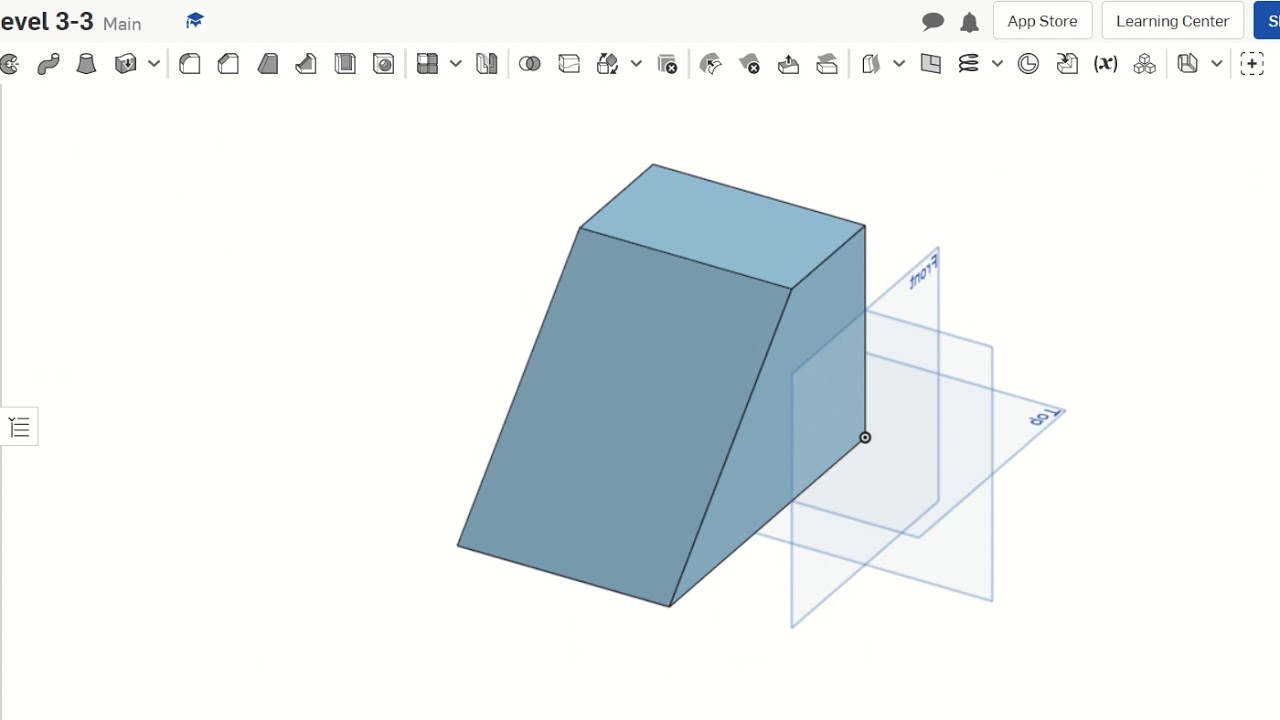Click the Delete part tool

(x=668, y=64)
